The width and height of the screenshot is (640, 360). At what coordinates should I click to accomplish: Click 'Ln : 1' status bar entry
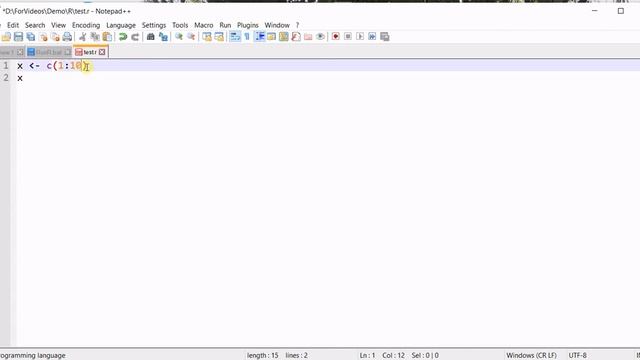(367, 356)
